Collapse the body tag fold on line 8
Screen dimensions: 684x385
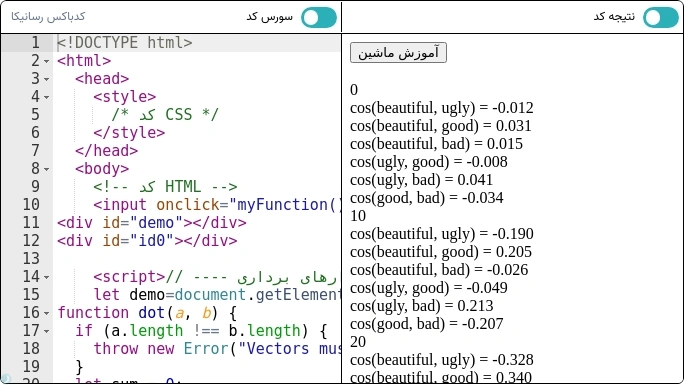point(47,169)
